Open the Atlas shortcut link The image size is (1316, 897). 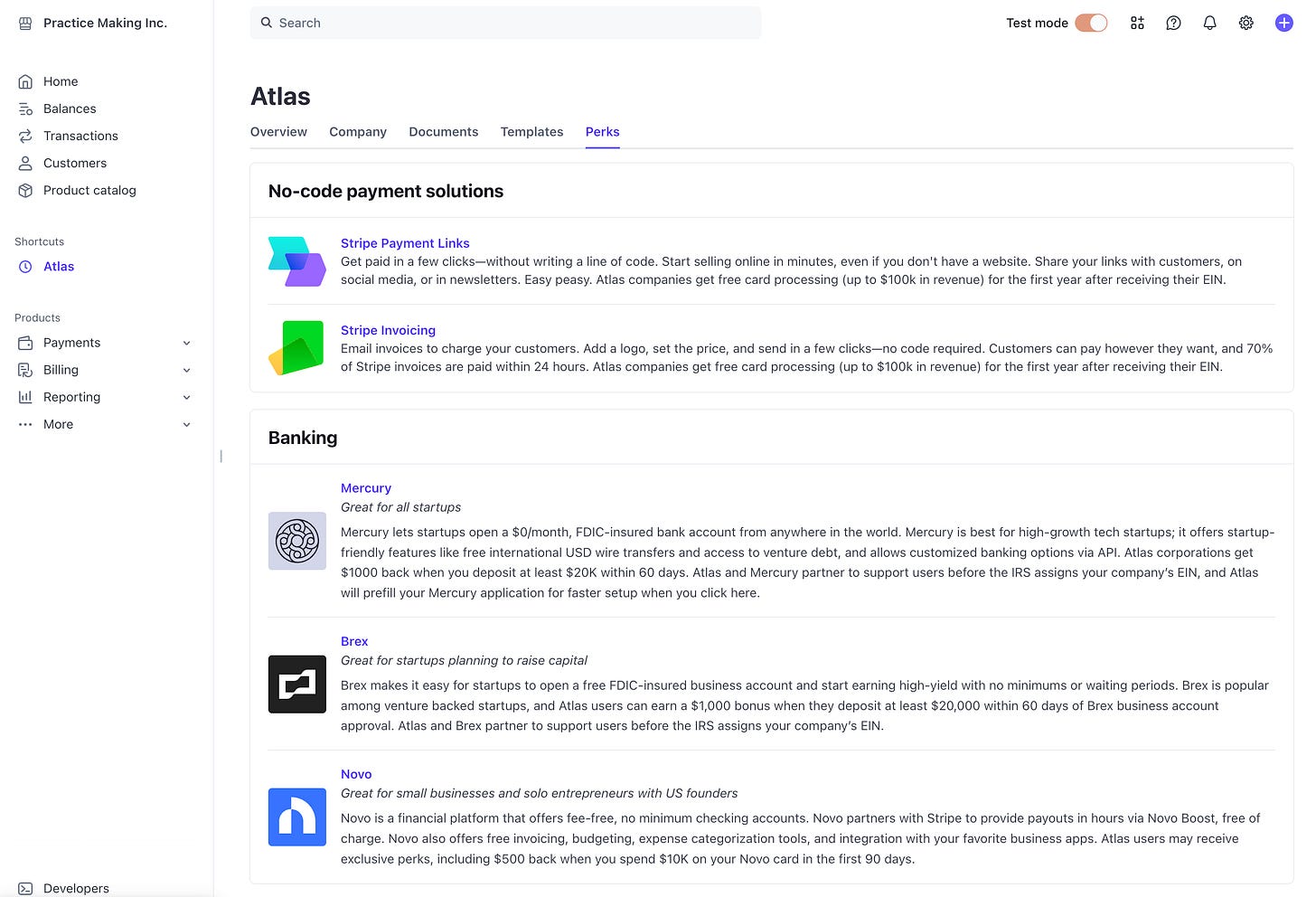59,267
